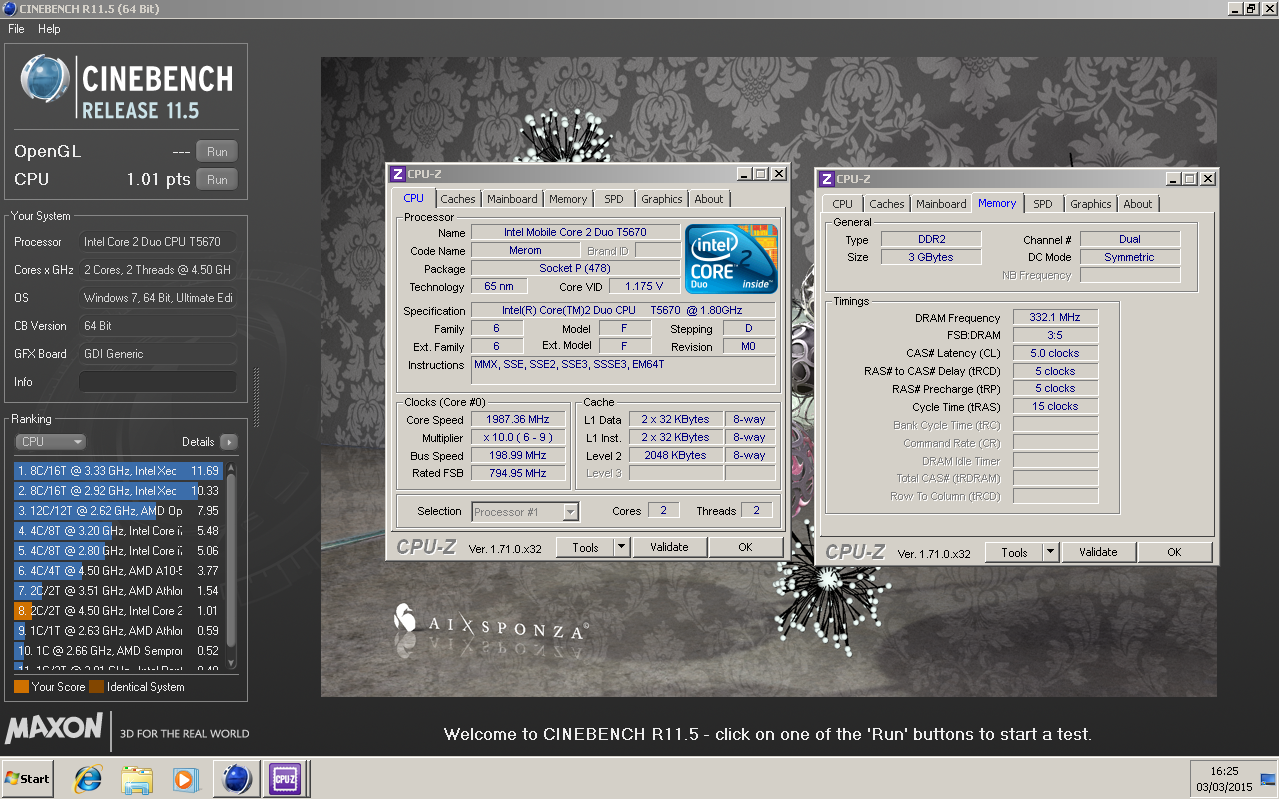Select ranking entry 1C @ 2.66 GHz Sempron

[118, 651]
